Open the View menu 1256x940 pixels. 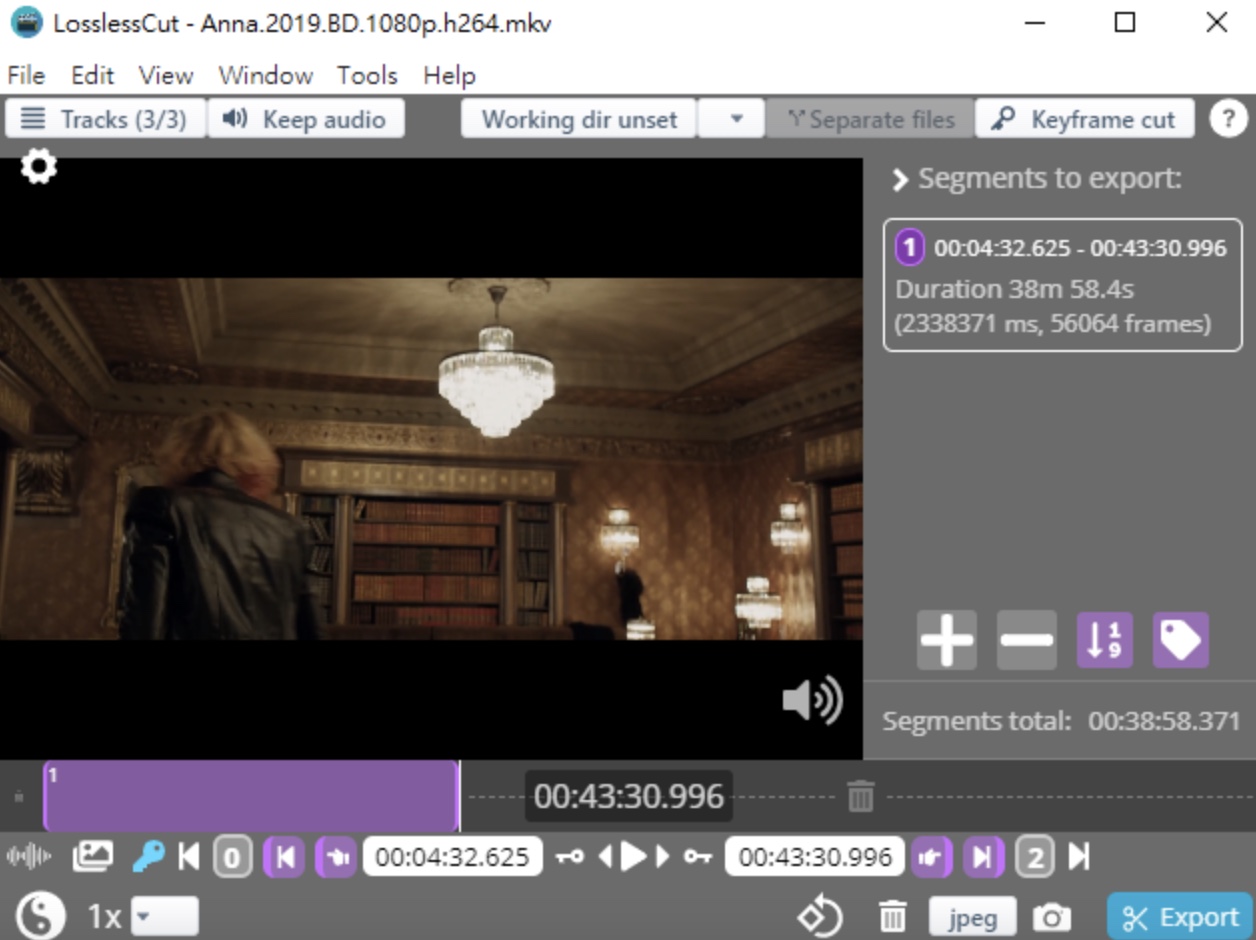coord(166,75)
